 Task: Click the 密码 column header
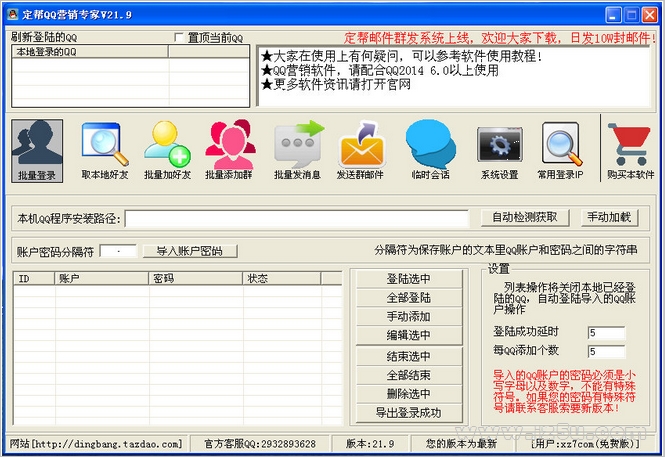[x=196, y=279]
